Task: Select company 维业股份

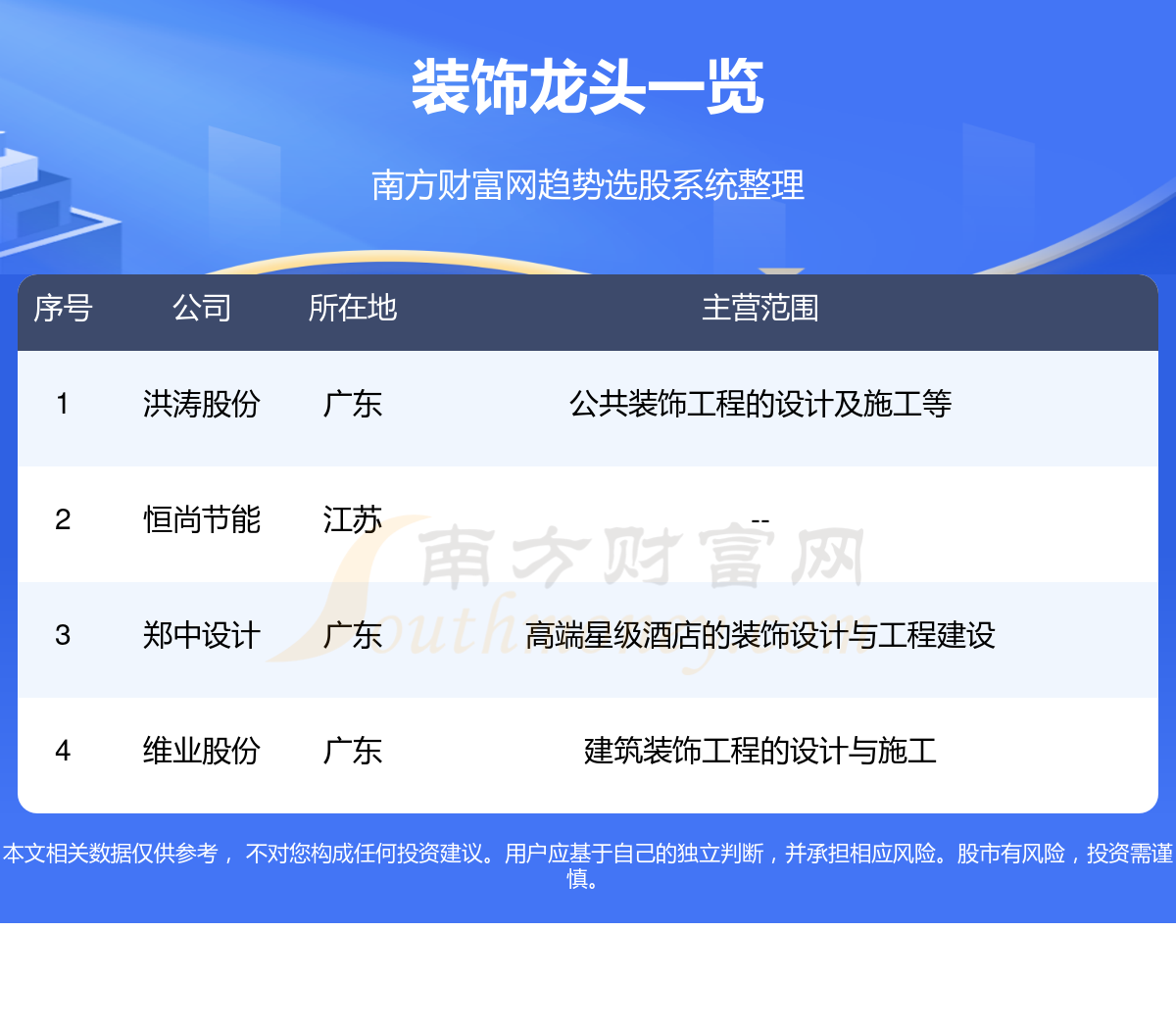Action: tap(202, 751)
